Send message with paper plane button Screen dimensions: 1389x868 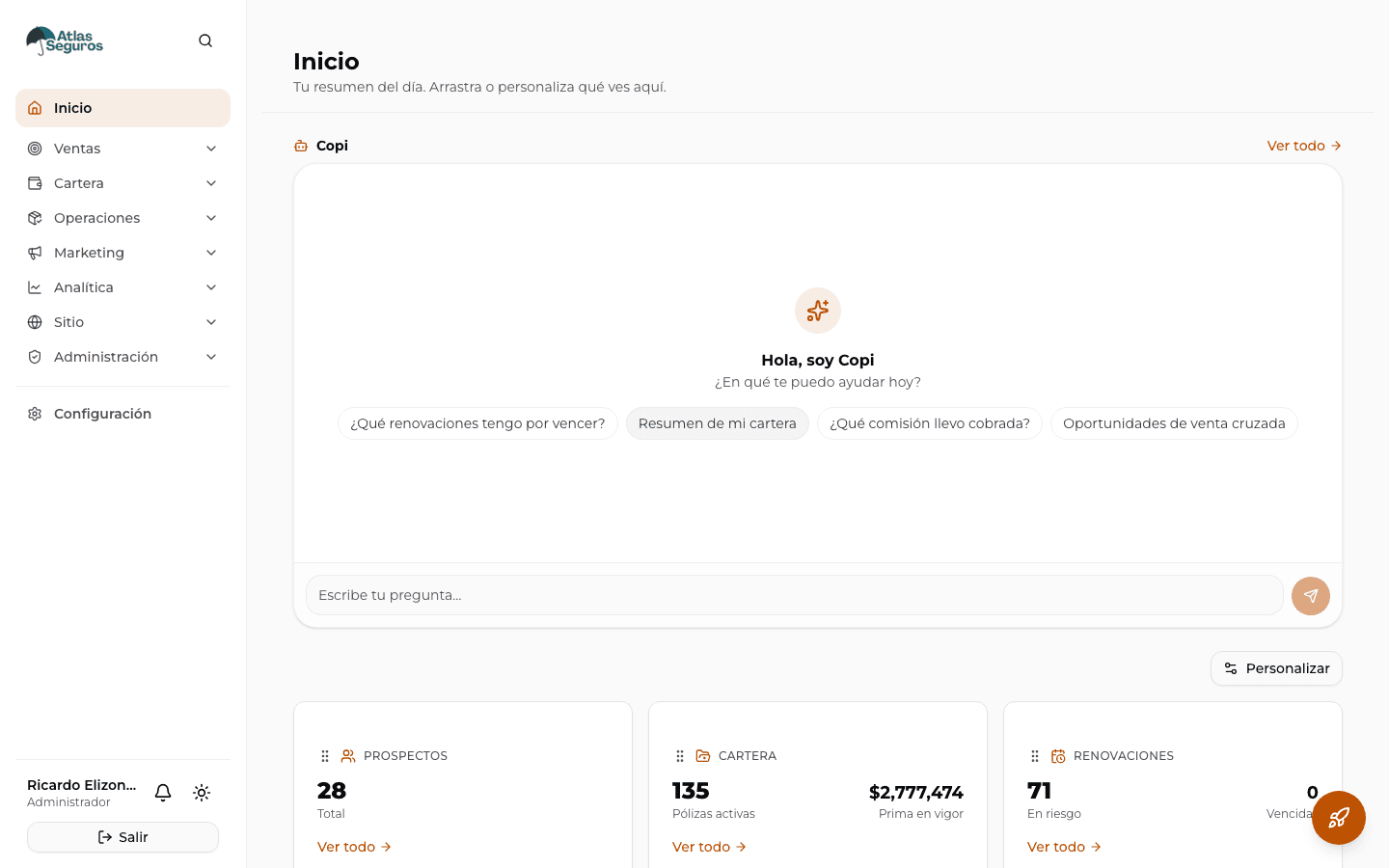1311,596
